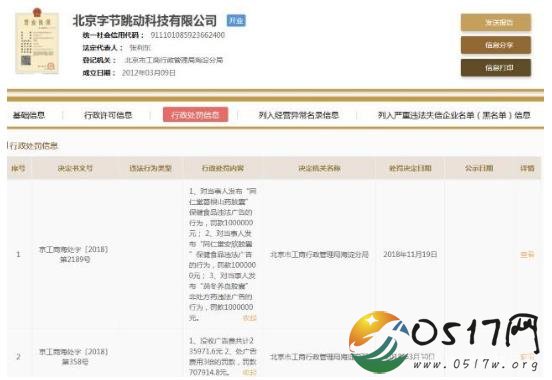Open the 列入经营异常名录信息 tab
The image size is (552, 380).
(299, 115)
